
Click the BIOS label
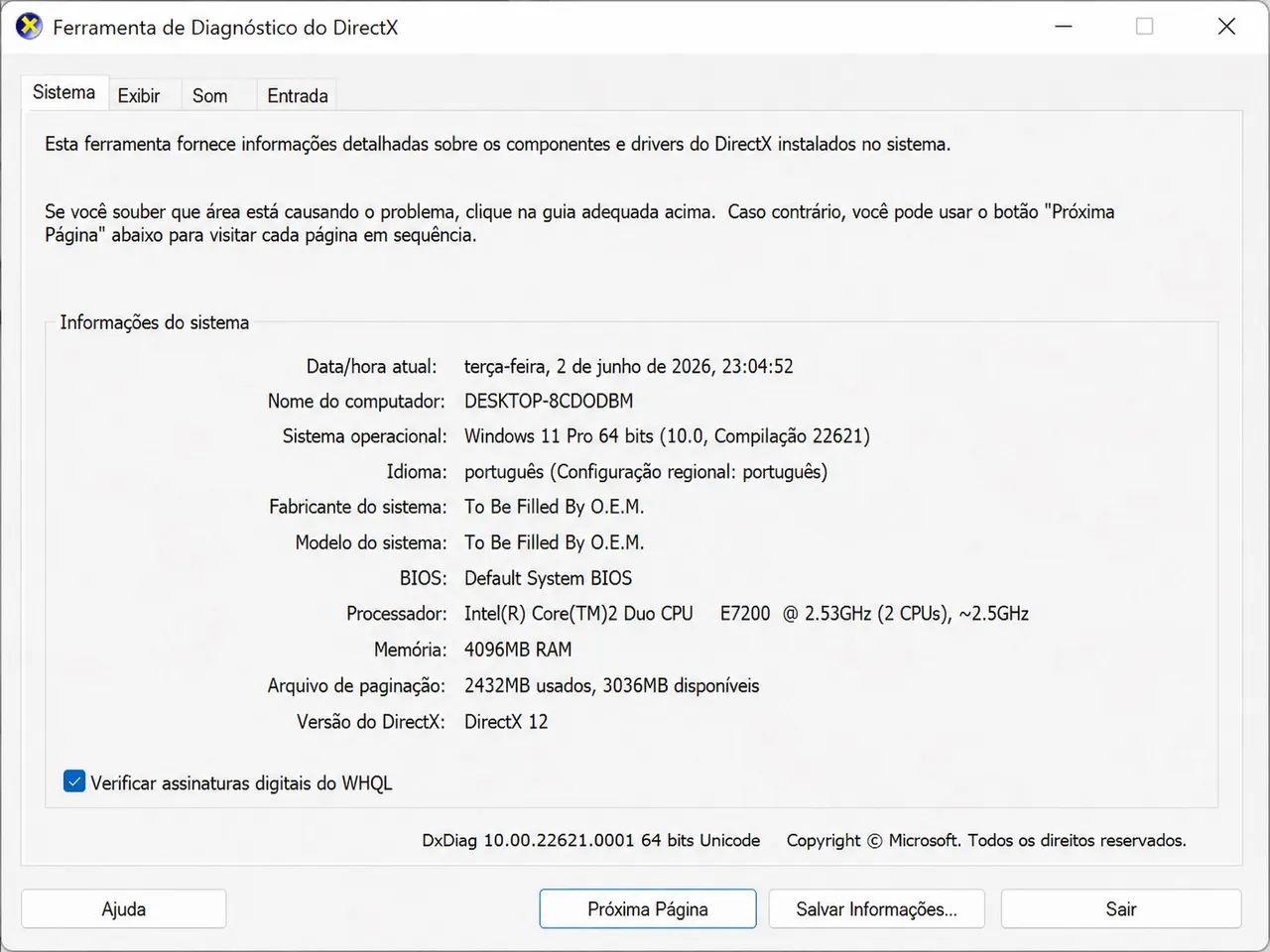424,578
